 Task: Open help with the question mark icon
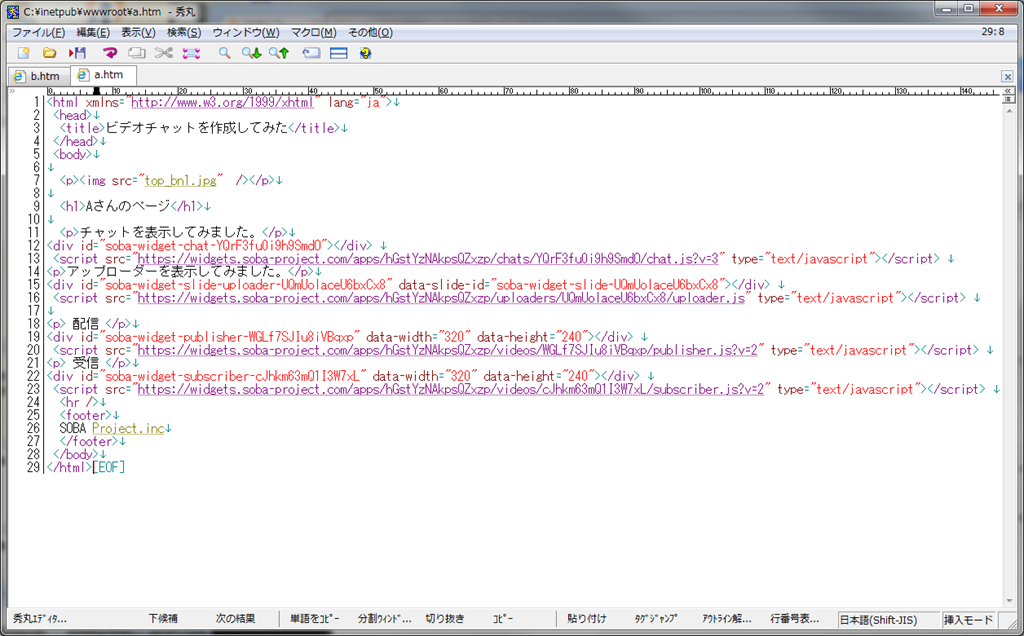point(365,53)
